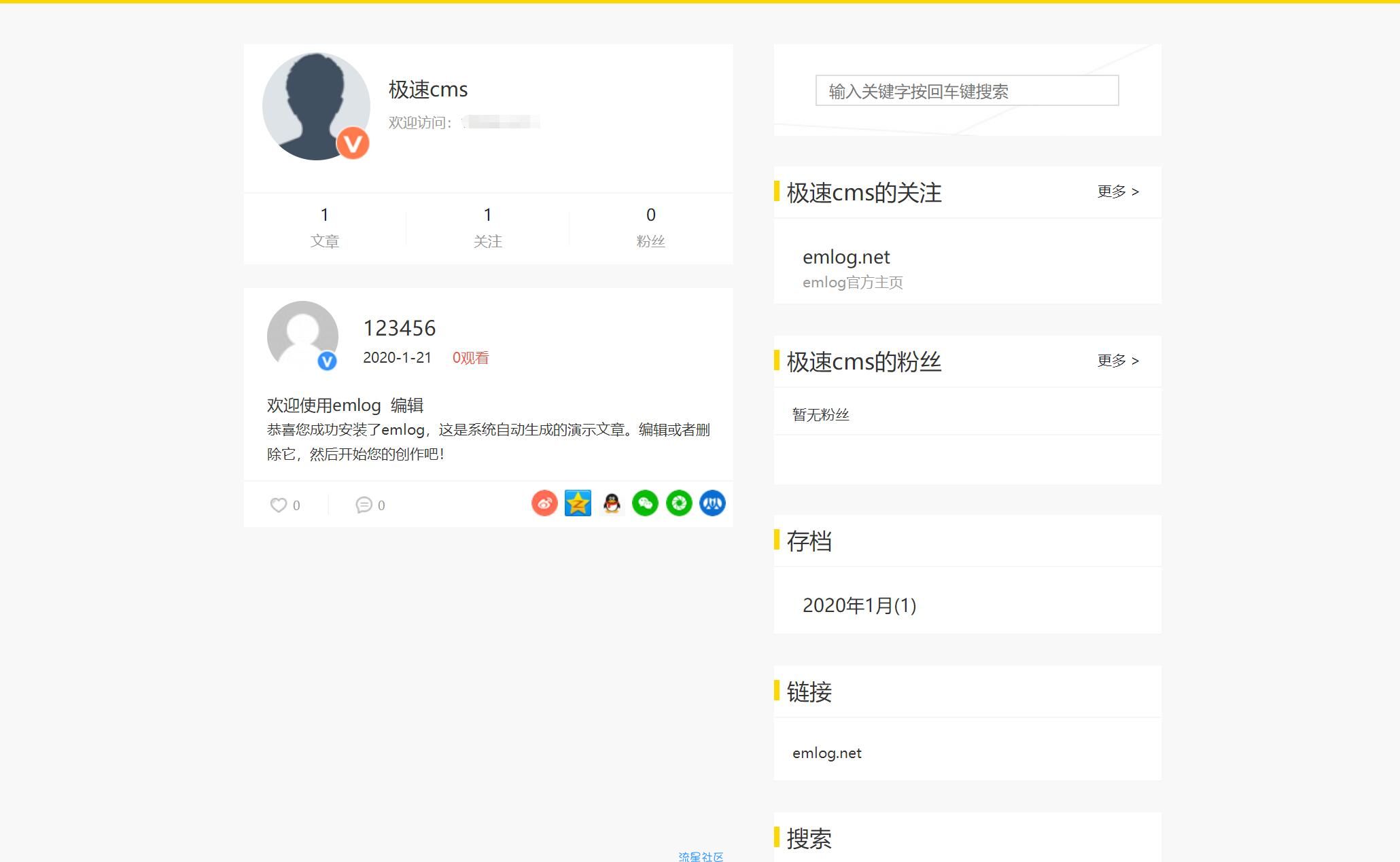Like the post with heart icon
Viewport: 1400px width, 862px height.
279,505
